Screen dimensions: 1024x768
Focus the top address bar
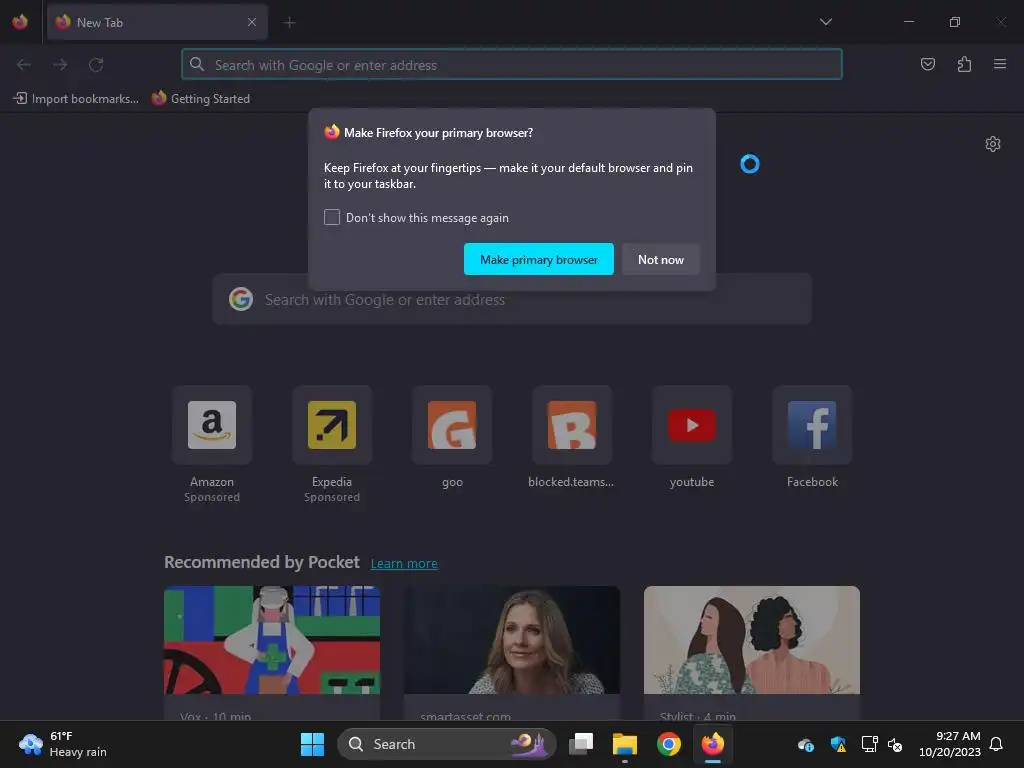(512, 65)
